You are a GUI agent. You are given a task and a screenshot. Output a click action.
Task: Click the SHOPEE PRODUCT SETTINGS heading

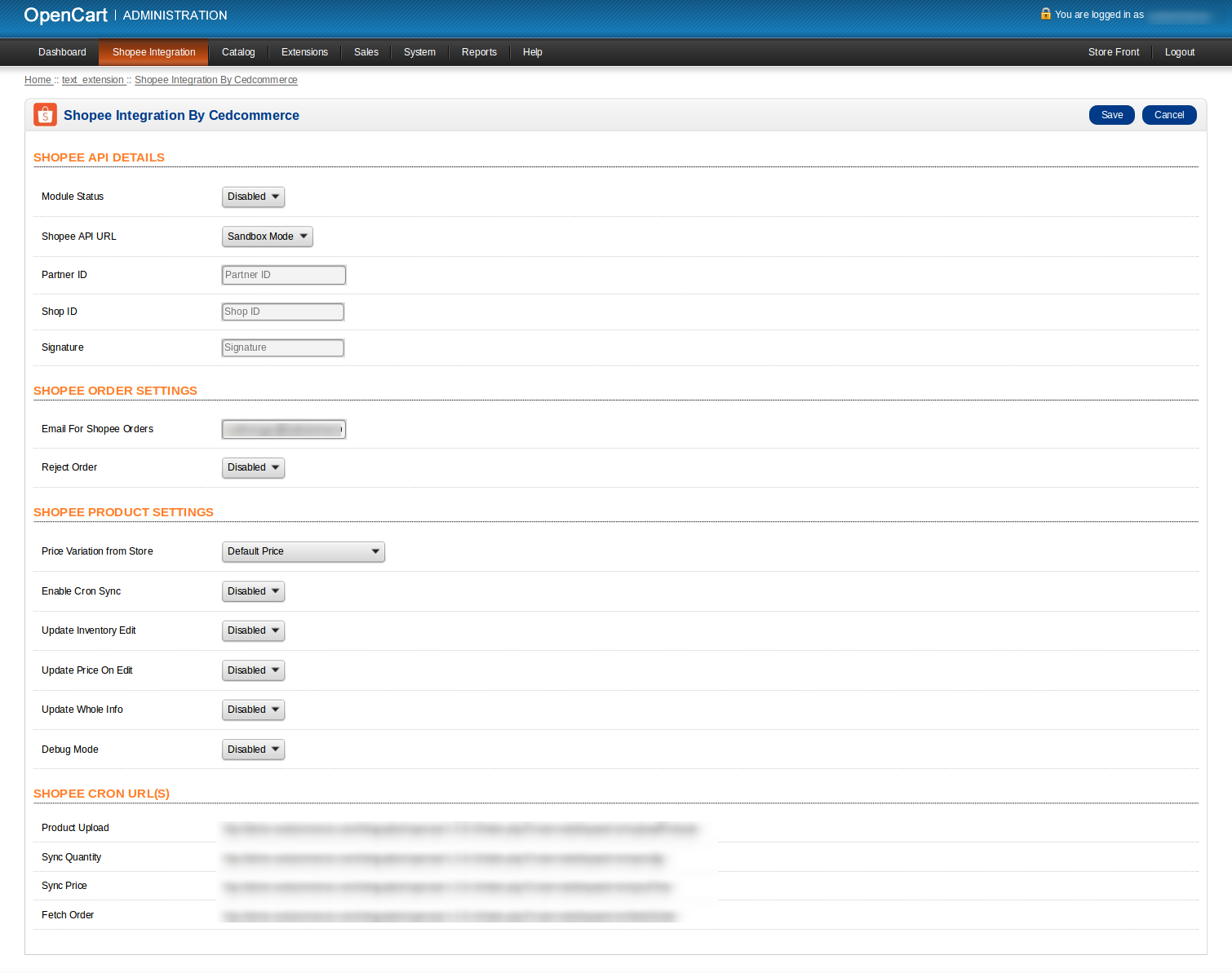click(x=123, y=512)
